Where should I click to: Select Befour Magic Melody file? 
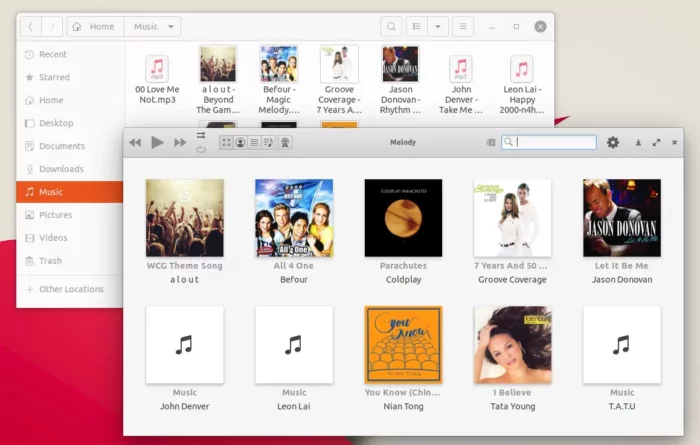[279, 79]
